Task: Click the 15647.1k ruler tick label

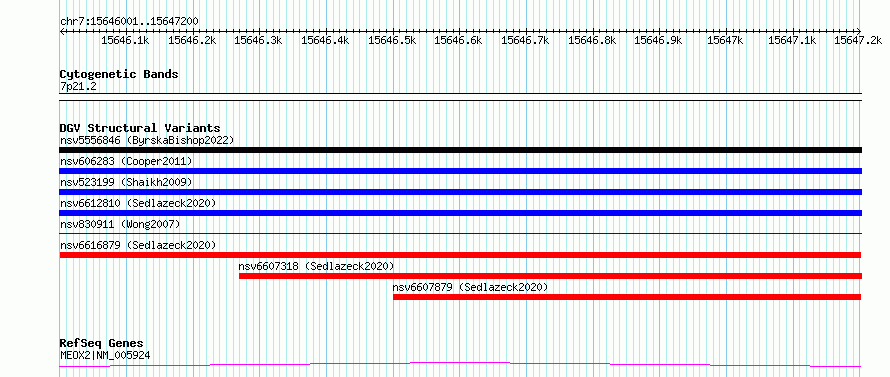Action: click(x=792, y=40)
